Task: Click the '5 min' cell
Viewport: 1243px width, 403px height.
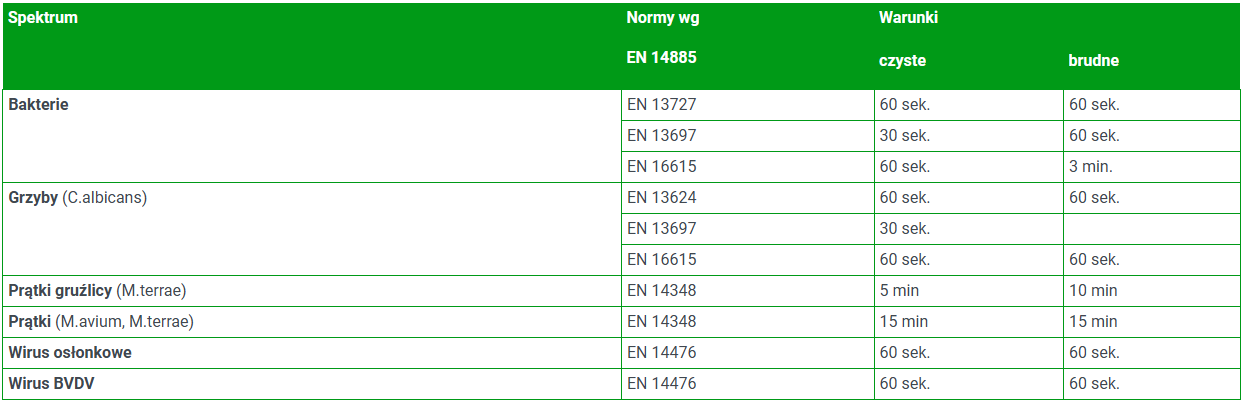Action: pos(899,290)
